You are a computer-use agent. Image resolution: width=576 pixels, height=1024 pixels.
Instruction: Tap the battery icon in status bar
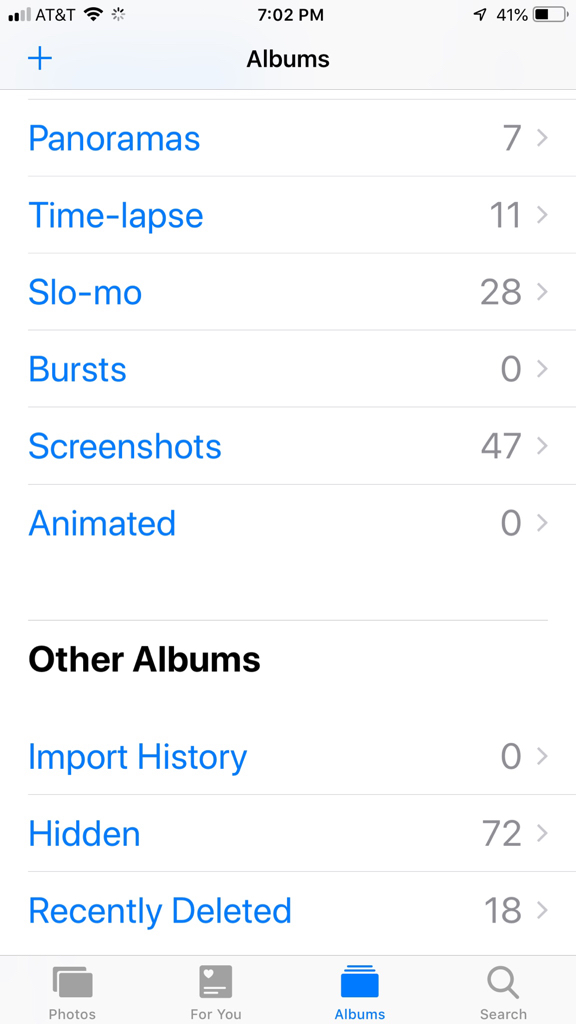[551, 15]
